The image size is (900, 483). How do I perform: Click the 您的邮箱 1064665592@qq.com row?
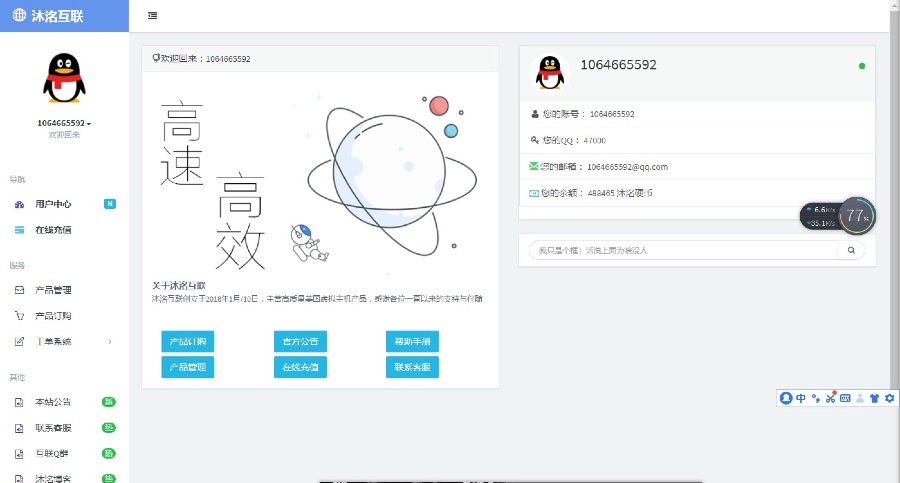tap(697, 167)
